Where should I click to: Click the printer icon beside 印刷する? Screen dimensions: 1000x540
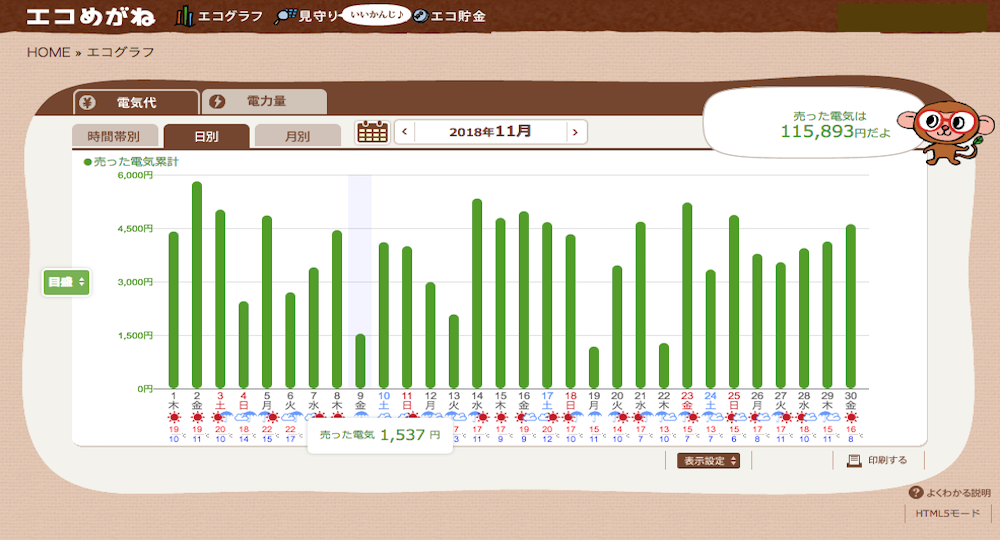[x=854, y=460]
